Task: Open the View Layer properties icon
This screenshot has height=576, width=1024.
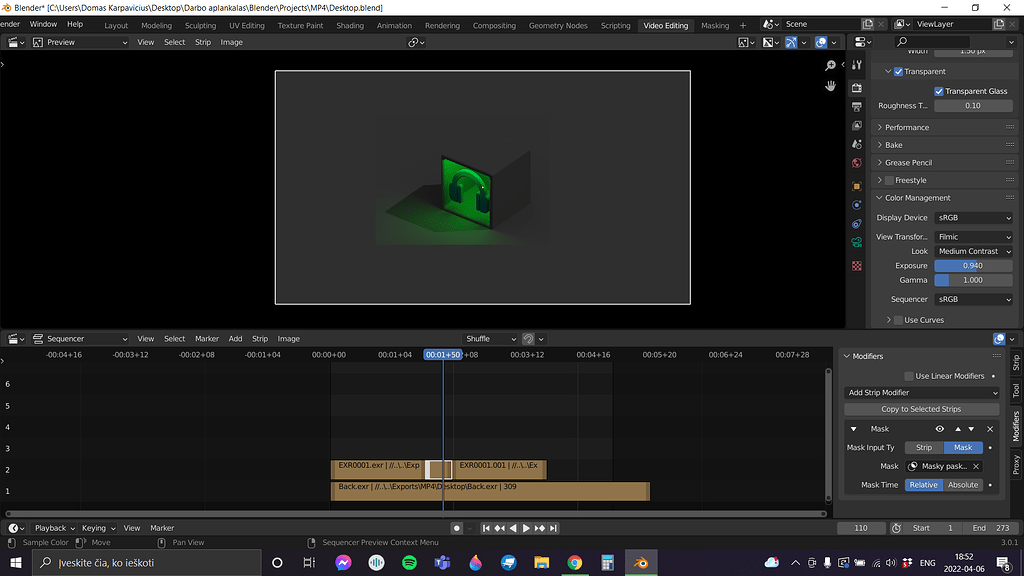Action: [857, 125]
